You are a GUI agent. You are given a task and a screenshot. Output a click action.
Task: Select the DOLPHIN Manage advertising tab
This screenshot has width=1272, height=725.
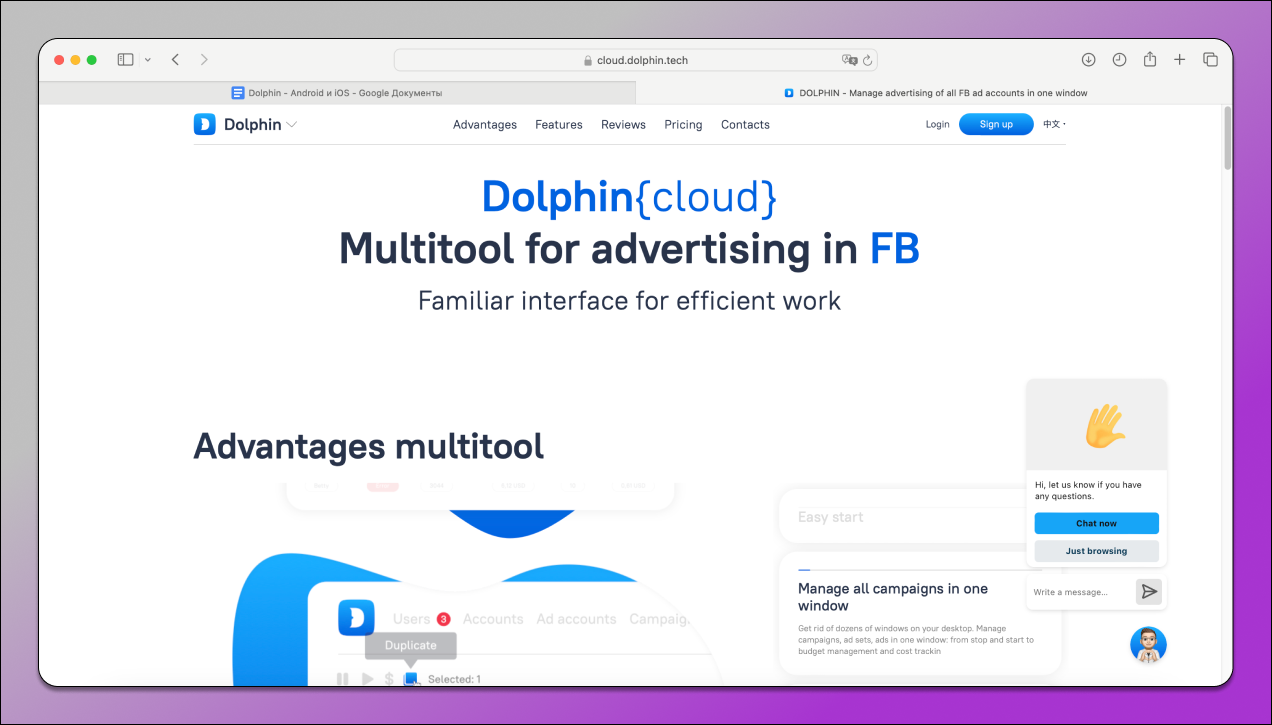(x=934, y=93)
